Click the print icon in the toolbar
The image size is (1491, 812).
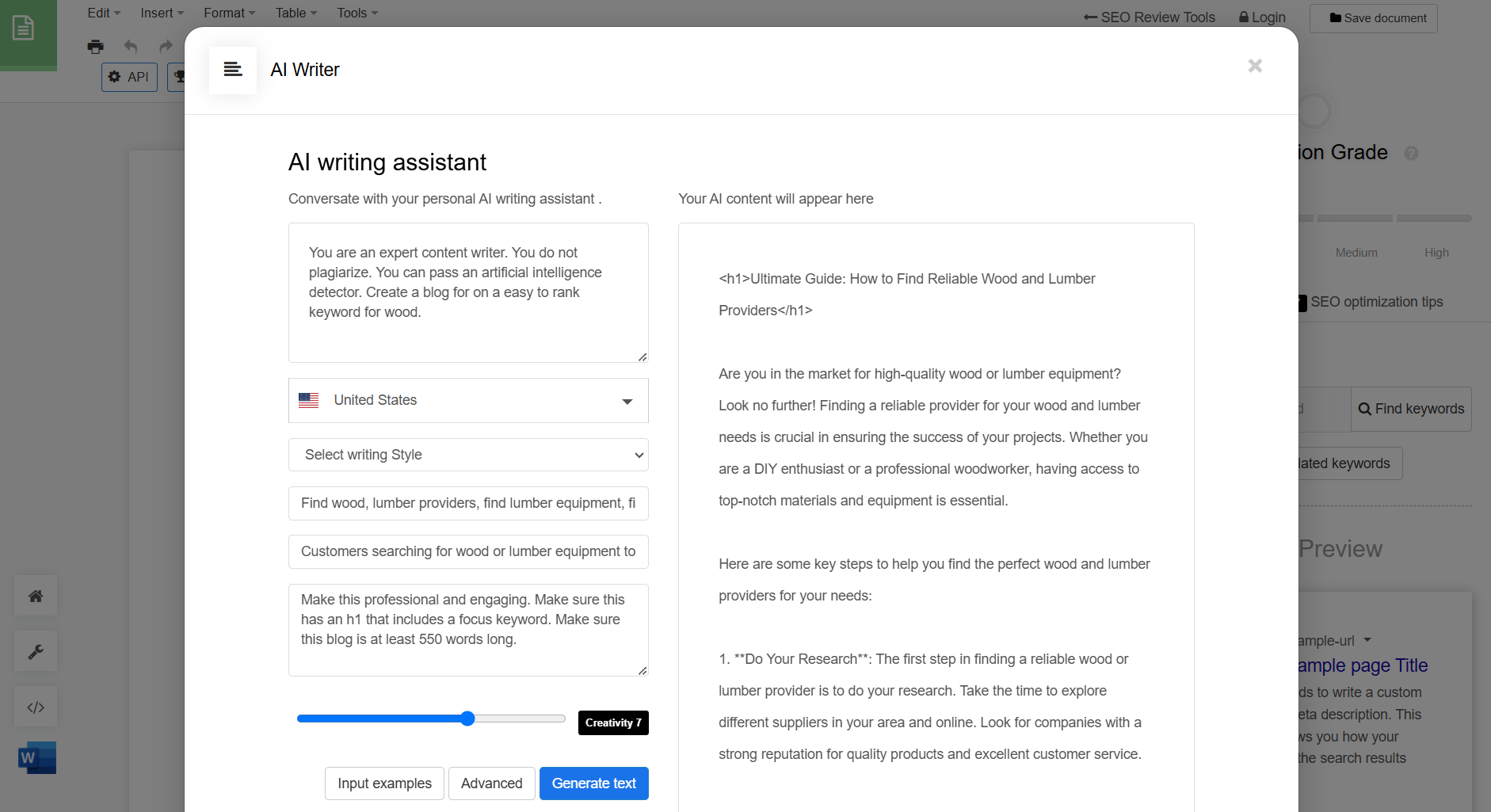coord(95,47)
